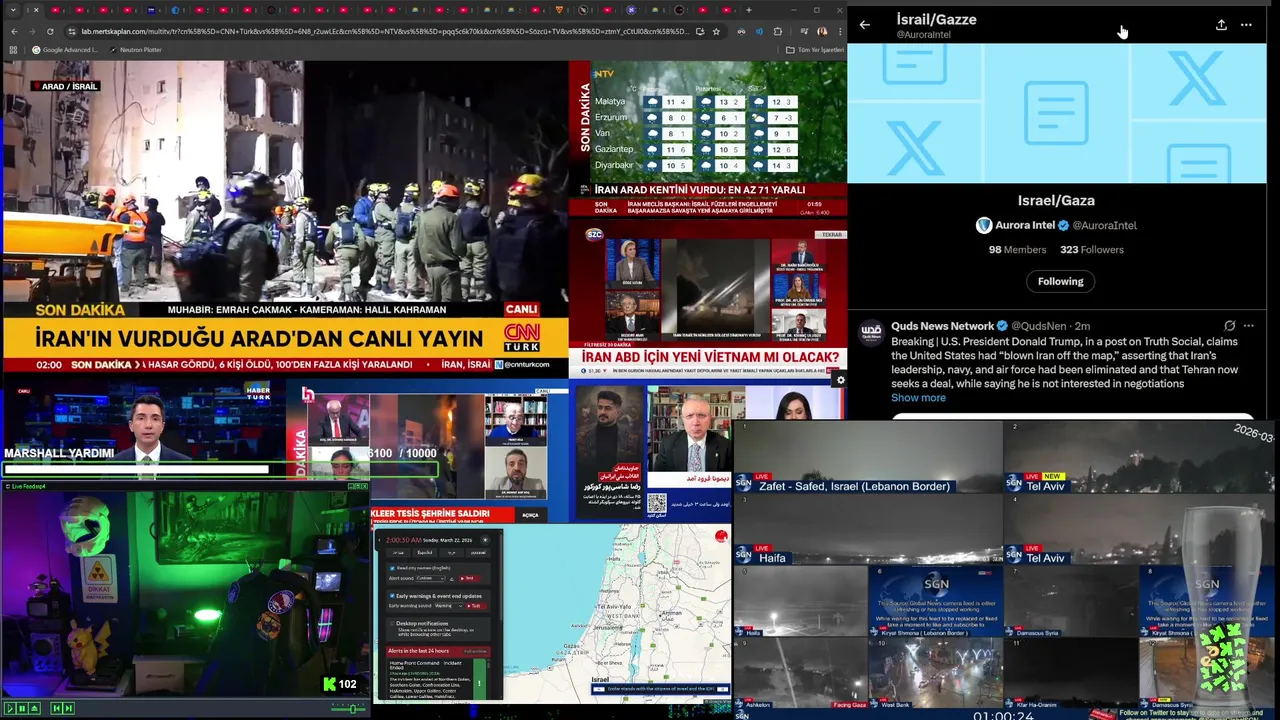This screenshot has width=1280, height=720.
Task: Open Tüm Yer İşaretleri bookmarks folder
Action: tap(815, 49)
